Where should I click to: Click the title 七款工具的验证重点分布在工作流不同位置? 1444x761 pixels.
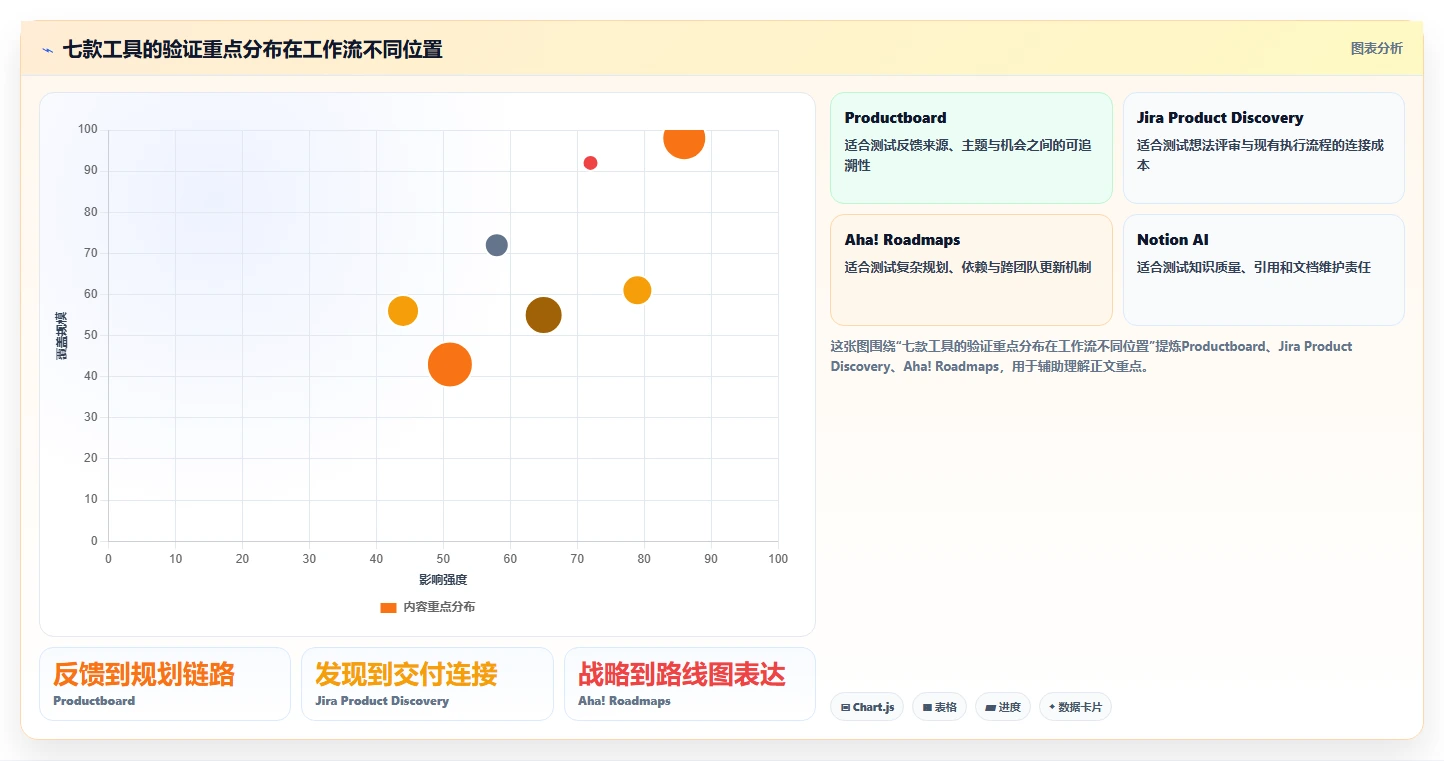click(252, 49)
